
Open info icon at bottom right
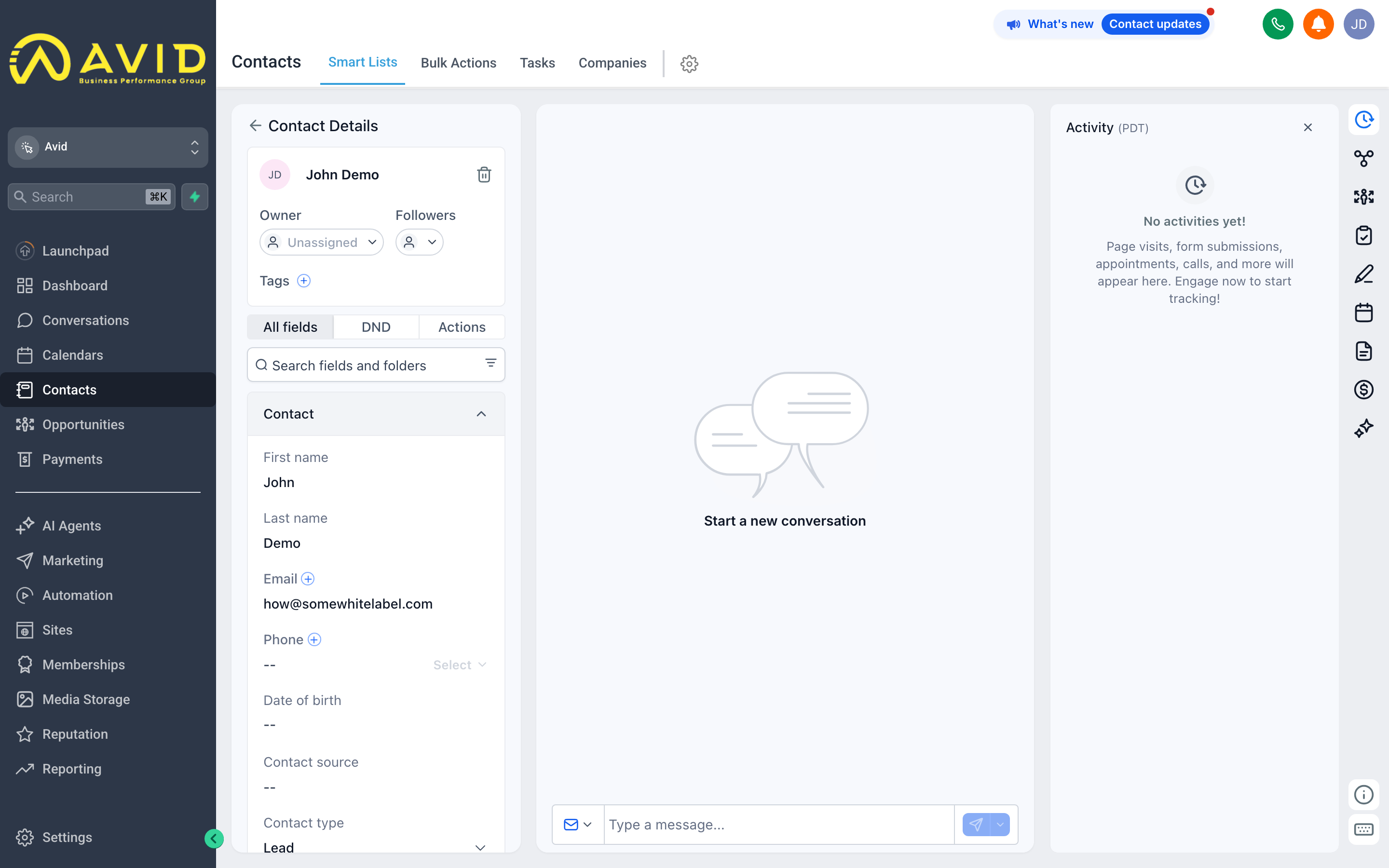[x=1363, y=795]
